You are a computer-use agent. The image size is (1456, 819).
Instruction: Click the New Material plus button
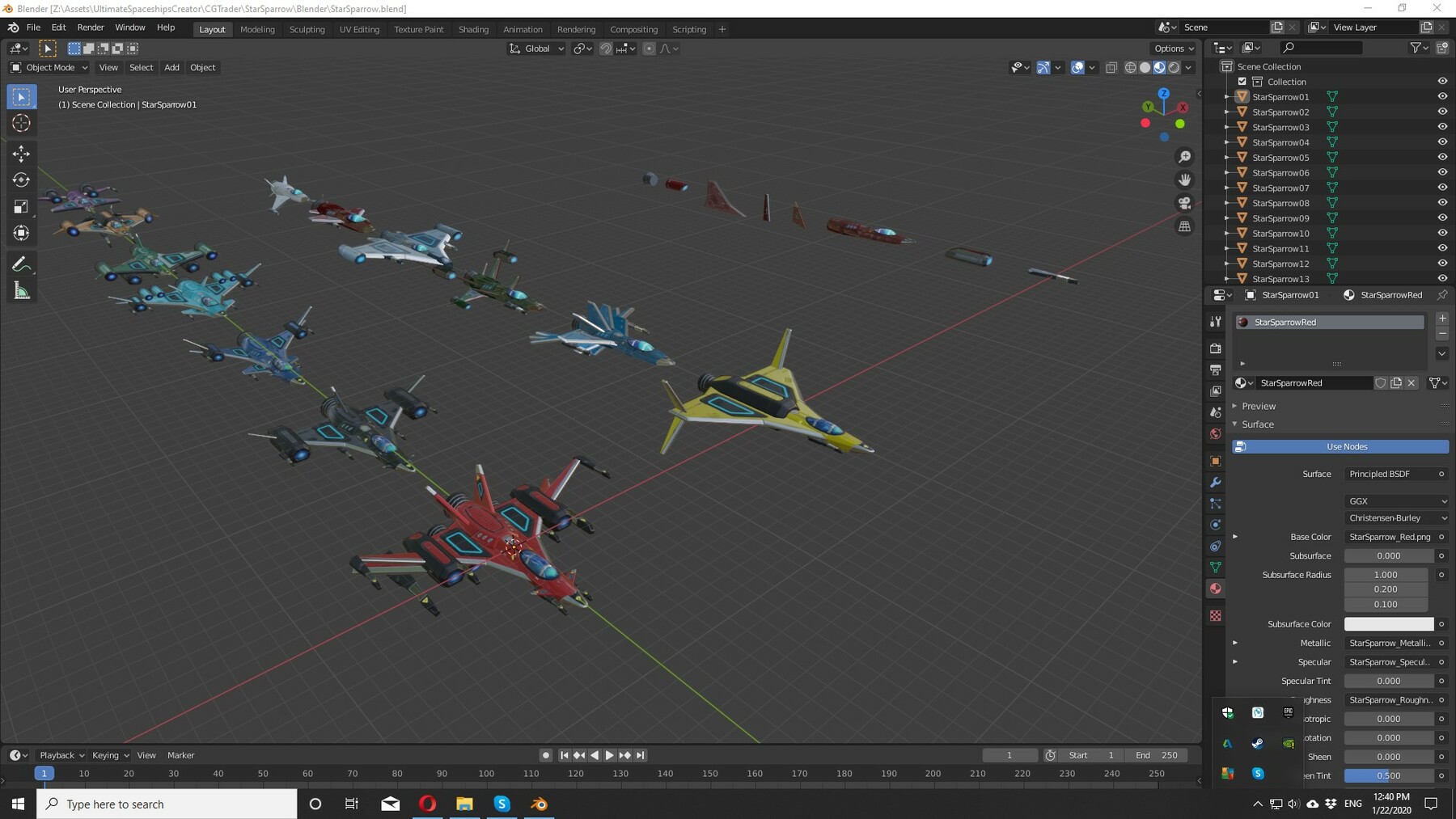(1442, 319)
